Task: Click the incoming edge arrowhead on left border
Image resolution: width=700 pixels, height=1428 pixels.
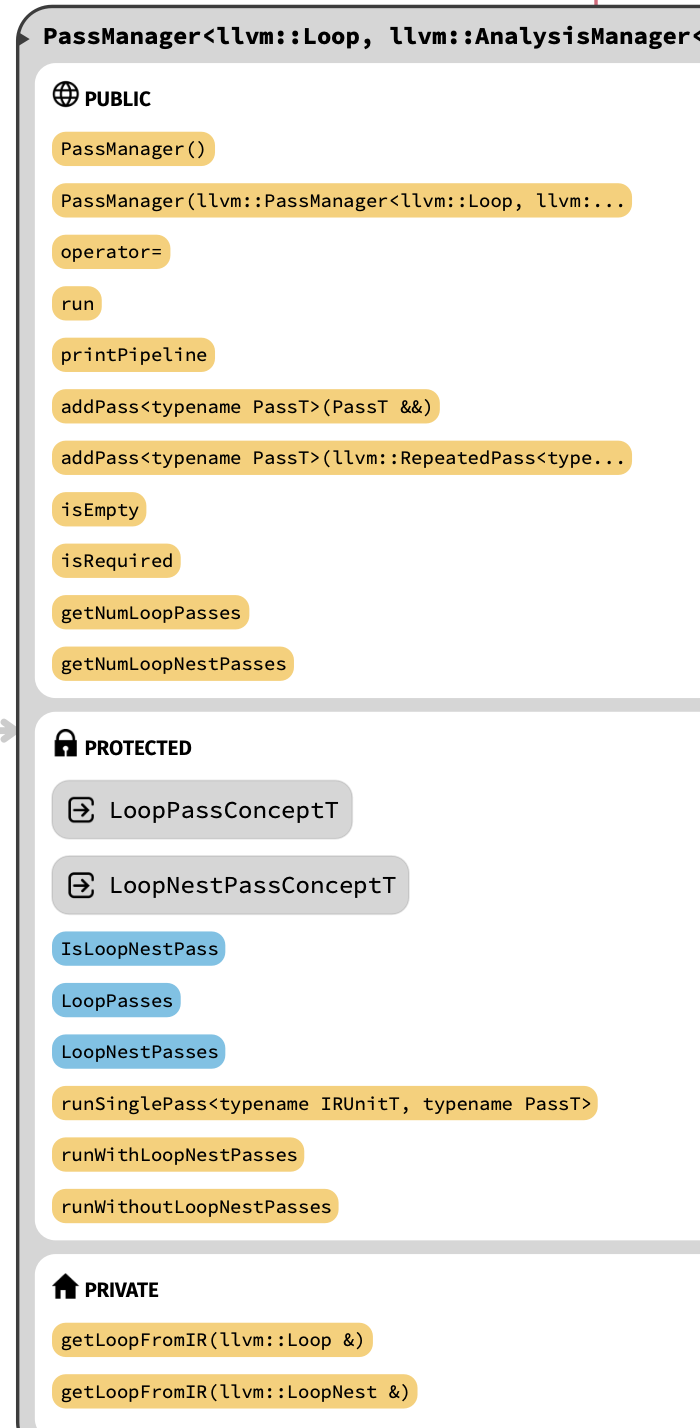Action: point(9,731)
